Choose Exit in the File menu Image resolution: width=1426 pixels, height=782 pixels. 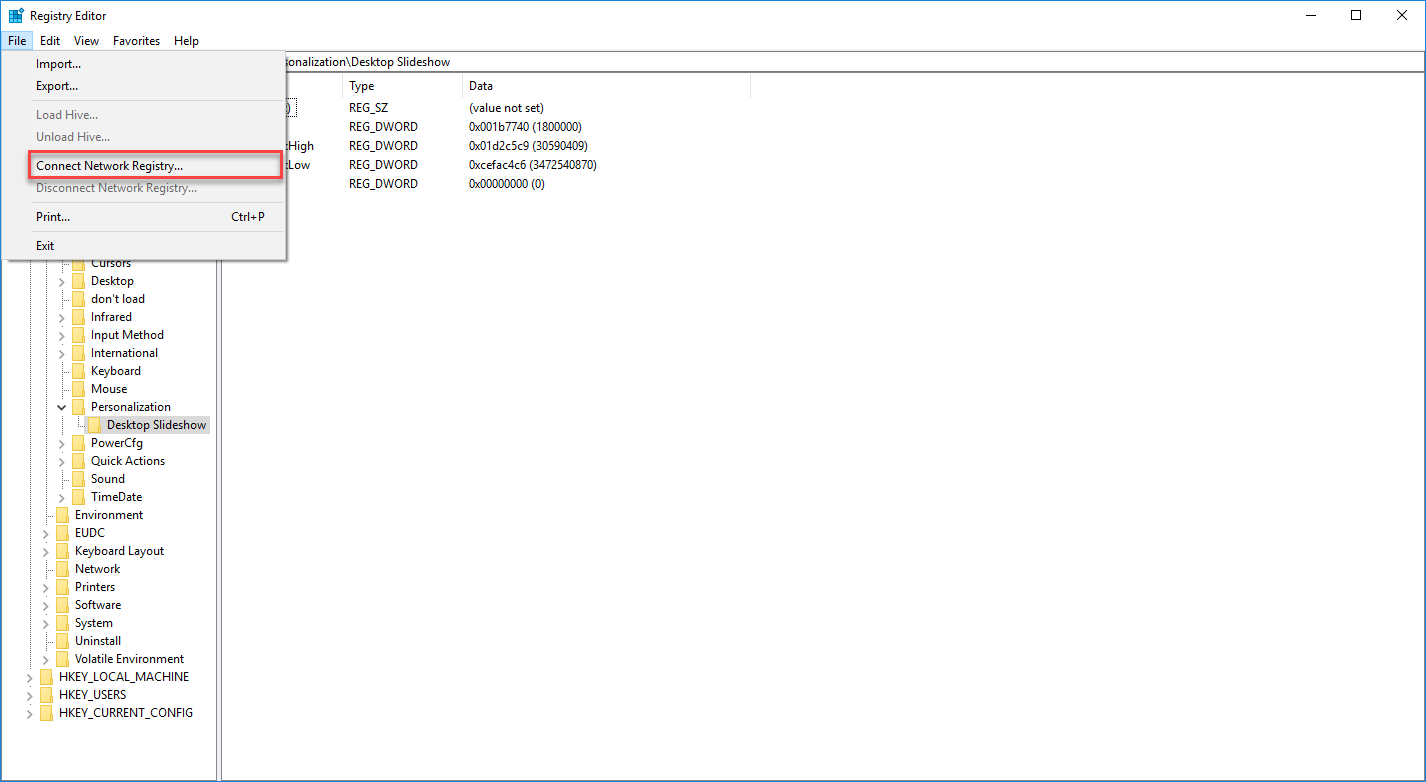[45, 246]
